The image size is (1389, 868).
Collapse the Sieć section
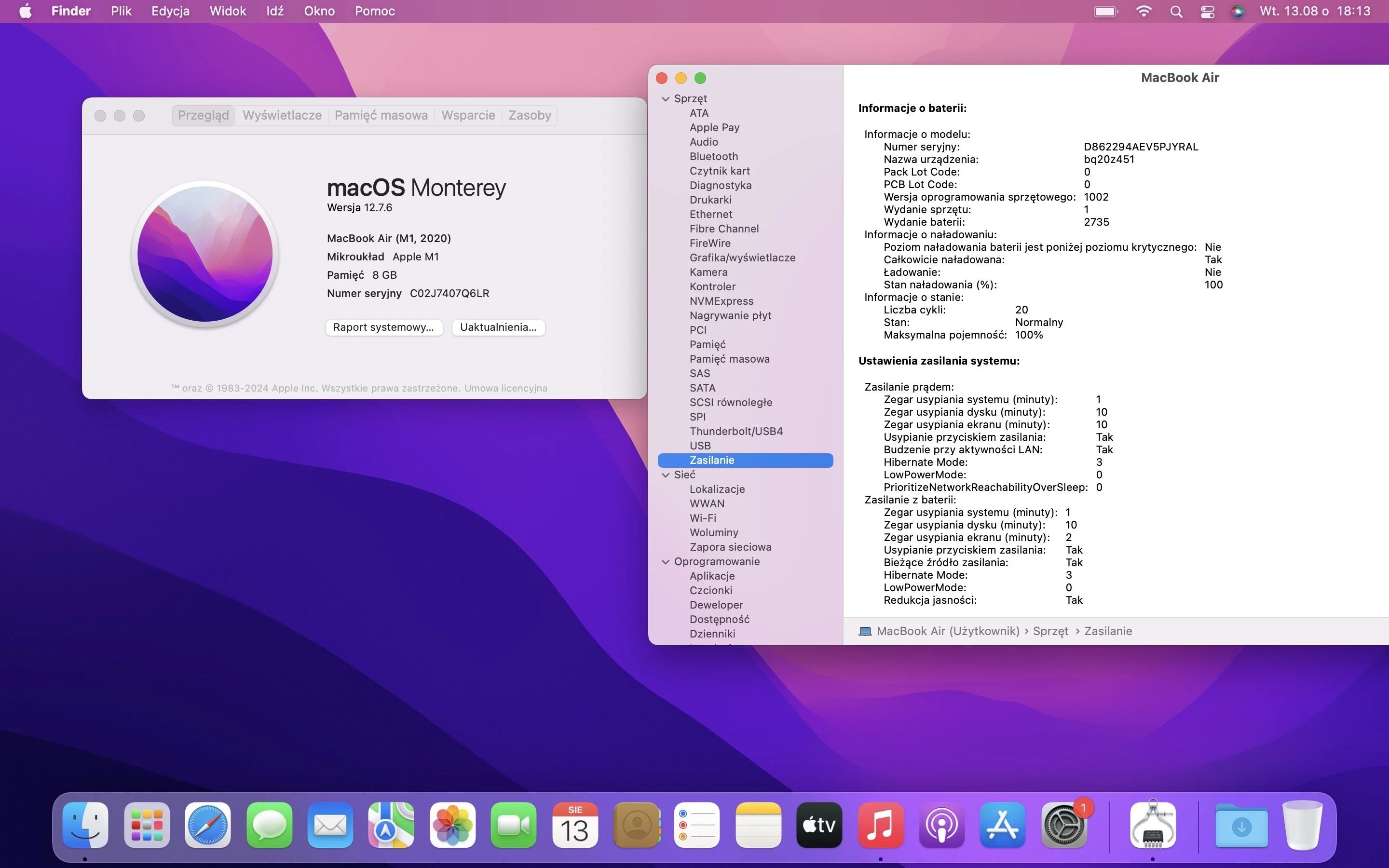point(665,475)
